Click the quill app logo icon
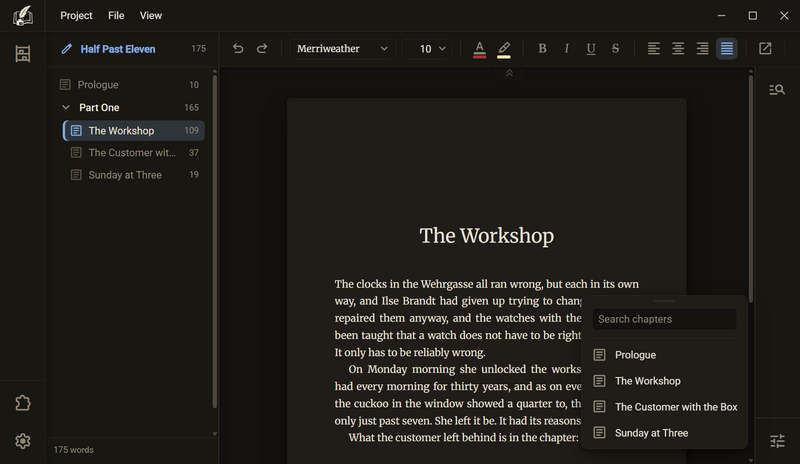The image size is (800, 464). point(22,16)
